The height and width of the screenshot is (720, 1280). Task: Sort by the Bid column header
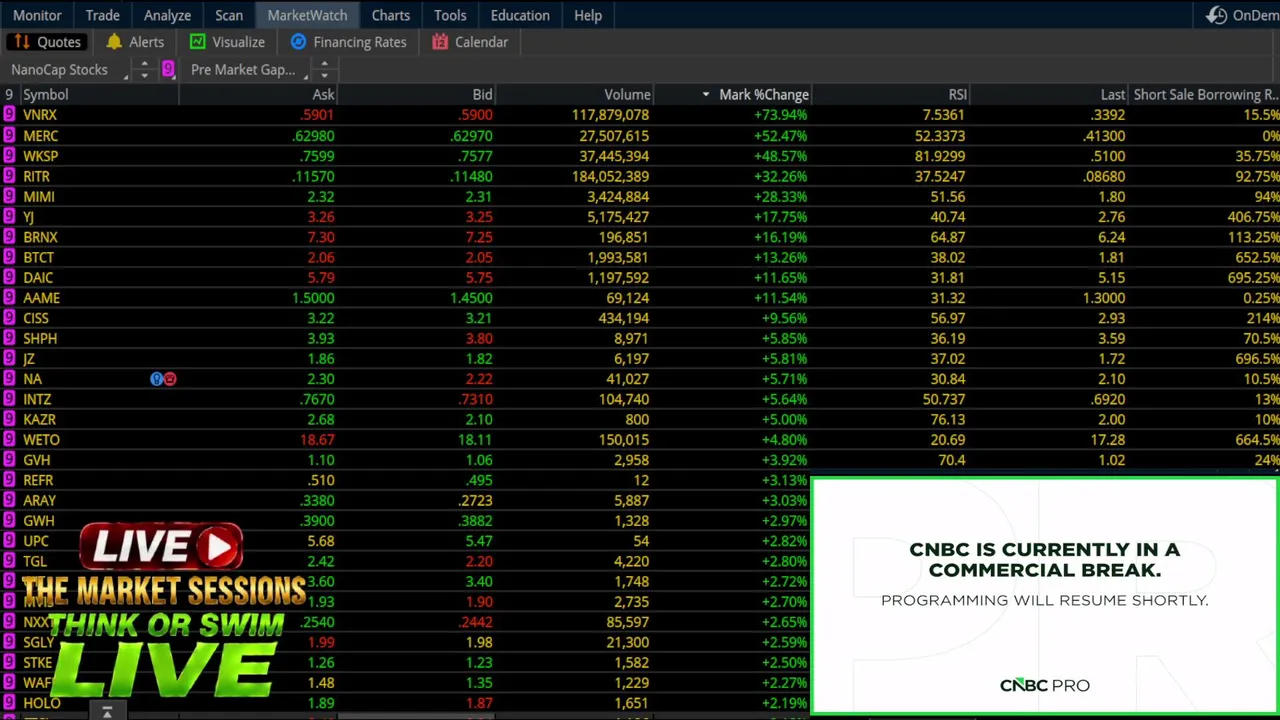pos(416,94)
